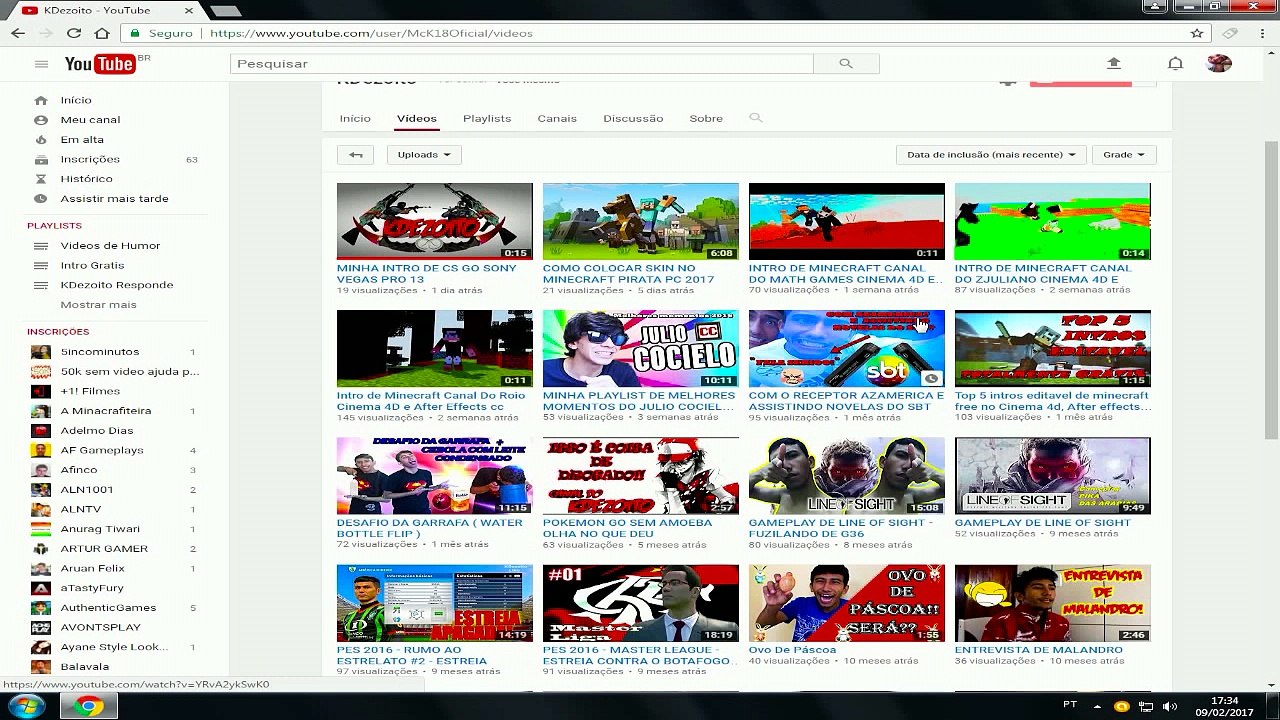Open KDezoito Responde playlist

pyautogui.click(x=117, y=285)
